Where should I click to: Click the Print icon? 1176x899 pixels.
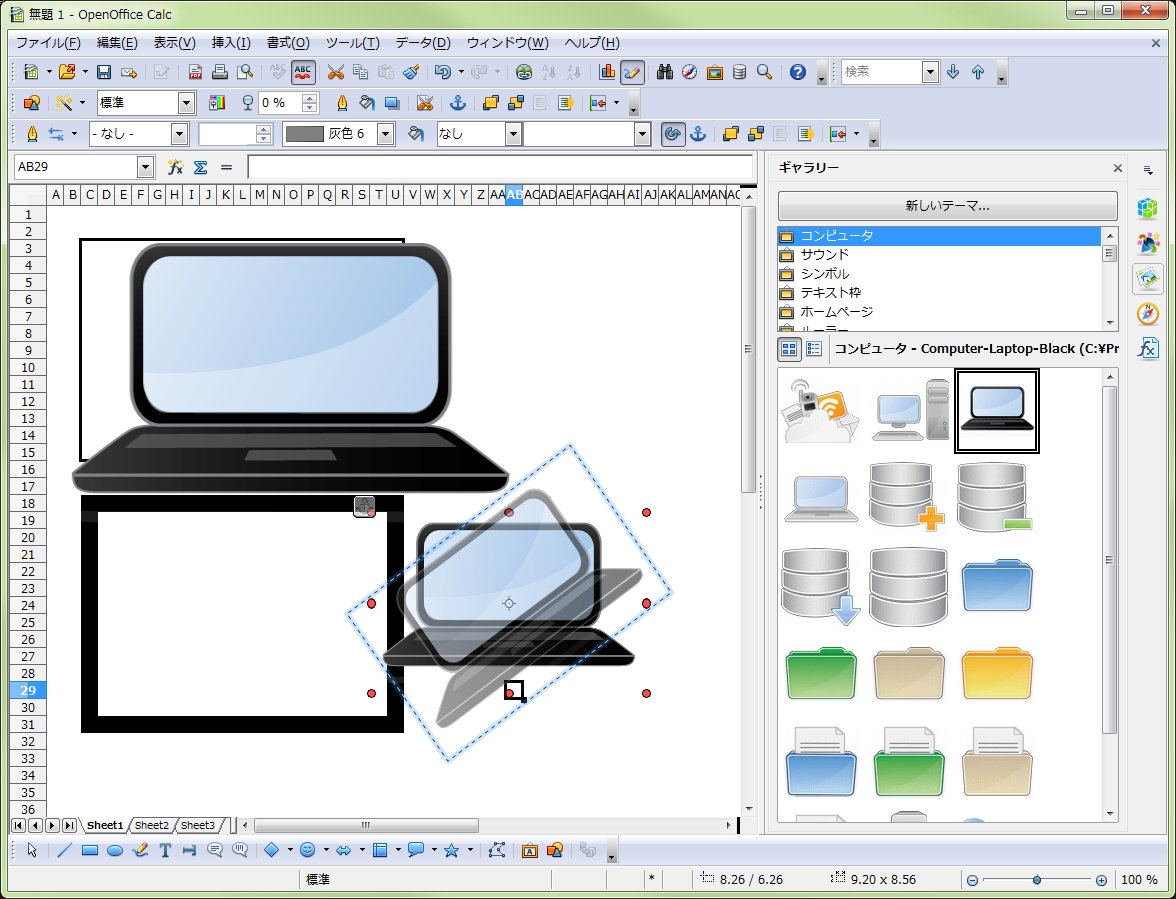[x=220, y=72]
